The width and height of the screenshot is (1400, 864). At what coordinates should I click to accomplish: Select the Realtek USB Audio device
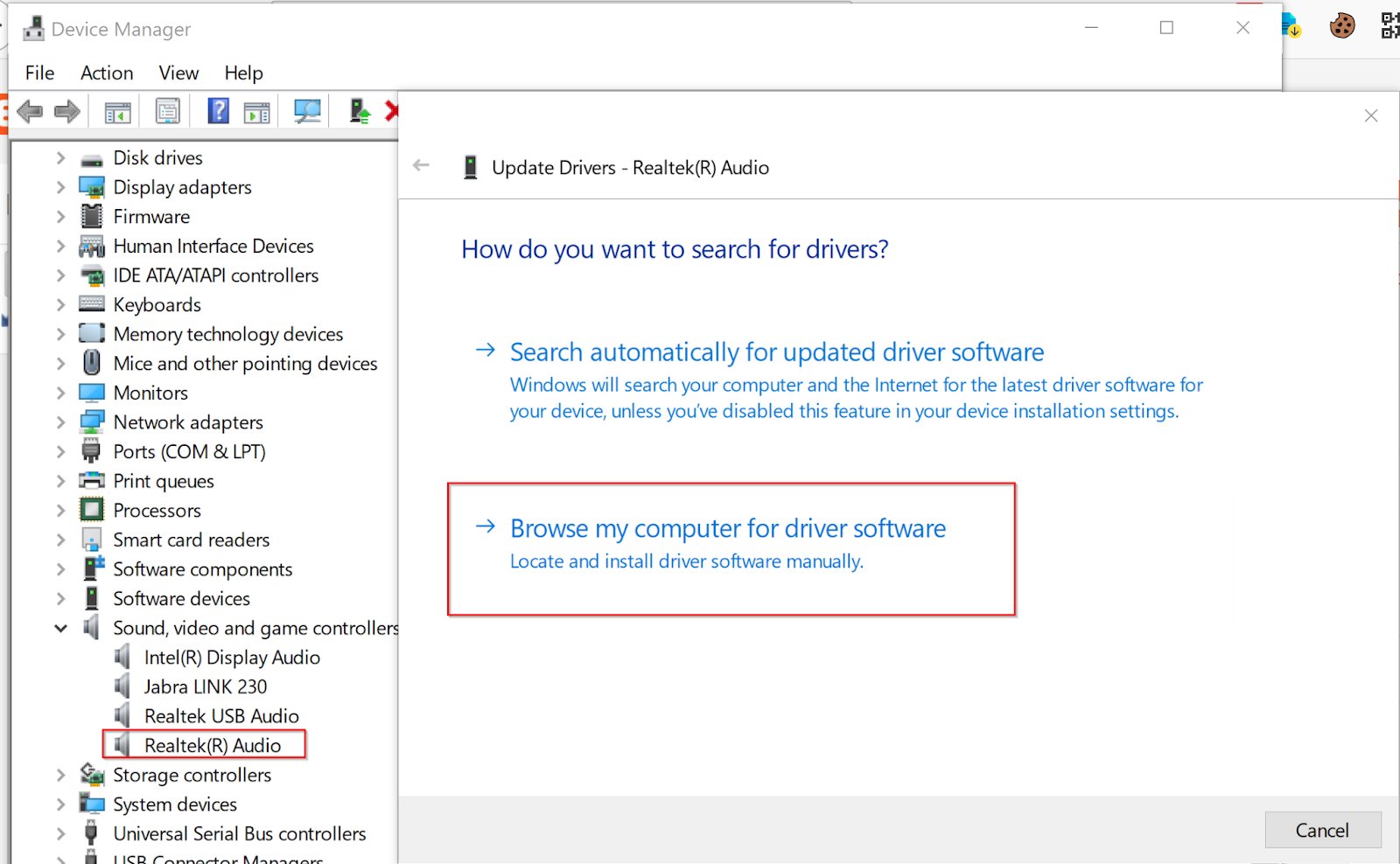tap(221, 716)
